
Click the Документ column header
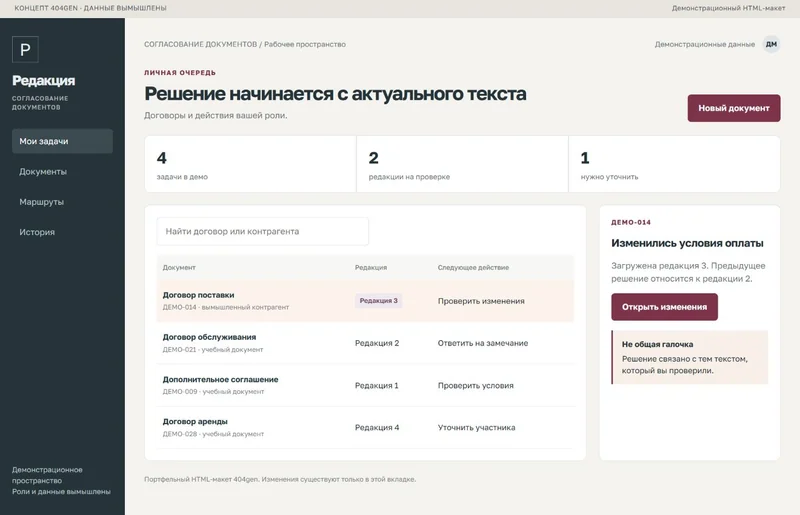tap(179, 267)
